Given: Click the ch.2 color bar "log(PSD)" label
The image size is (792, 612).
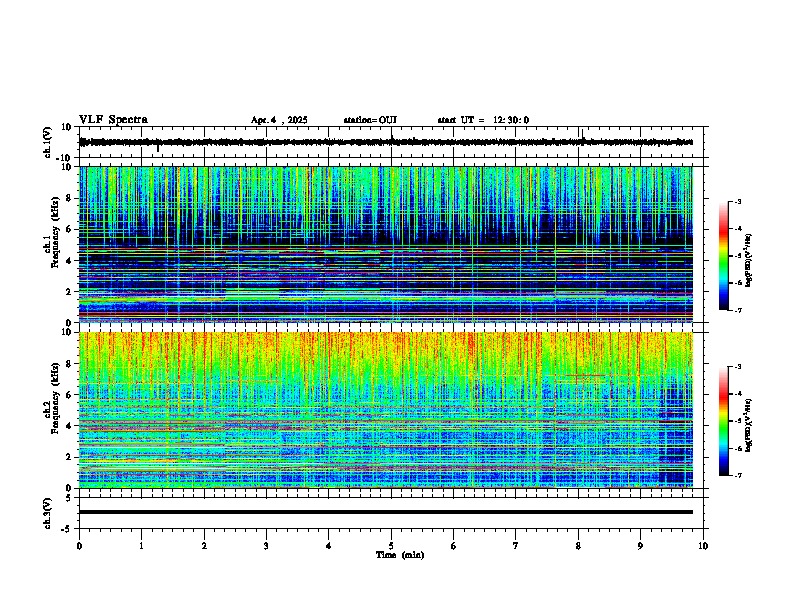Looking at the screenshot, I should tap(749, 424).
